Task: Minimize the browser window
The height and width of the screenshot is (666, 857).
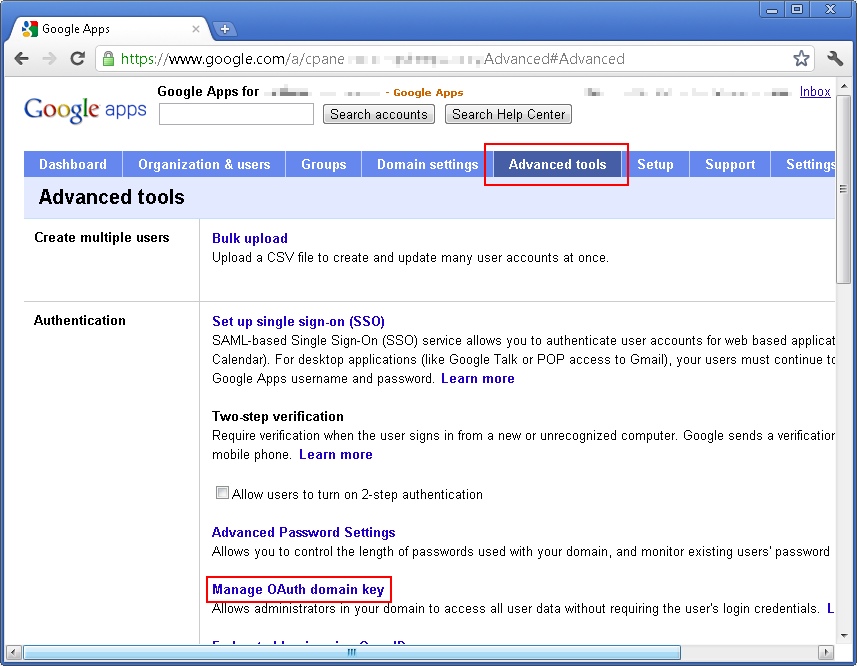Action: coord(772,10)
